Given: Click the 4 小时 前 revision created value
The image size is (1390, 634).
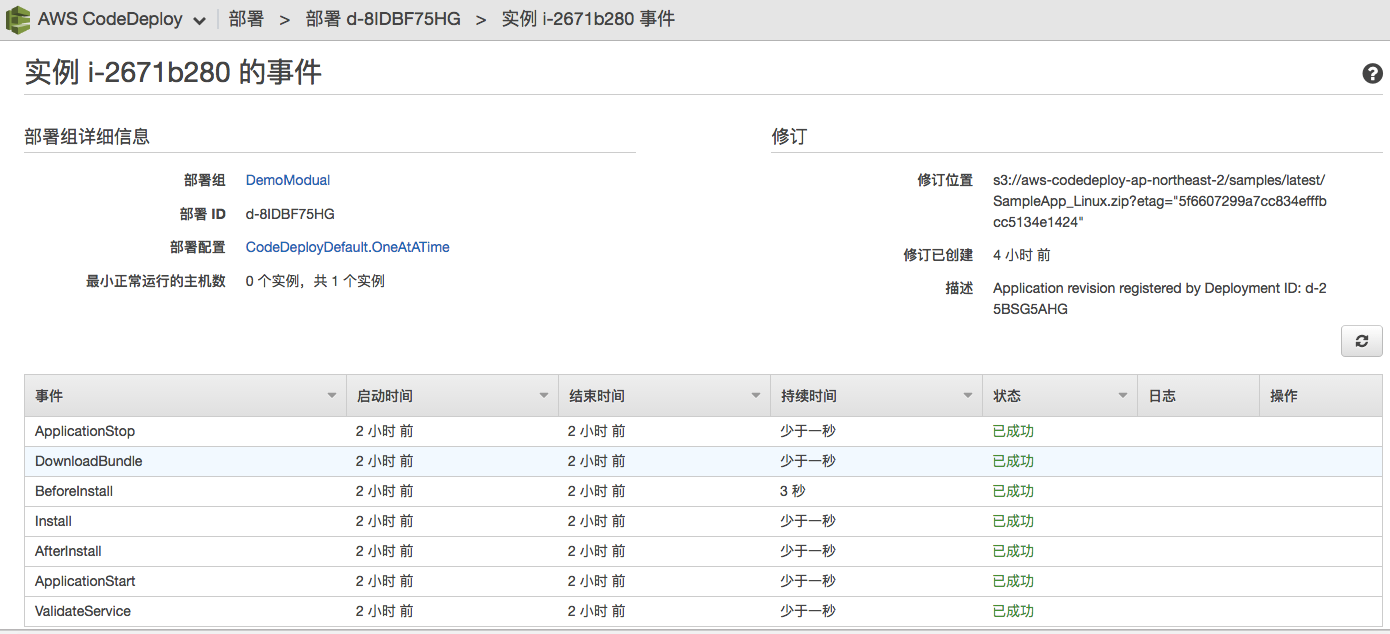Looking at the screenshot, I should pos(1021,255).
